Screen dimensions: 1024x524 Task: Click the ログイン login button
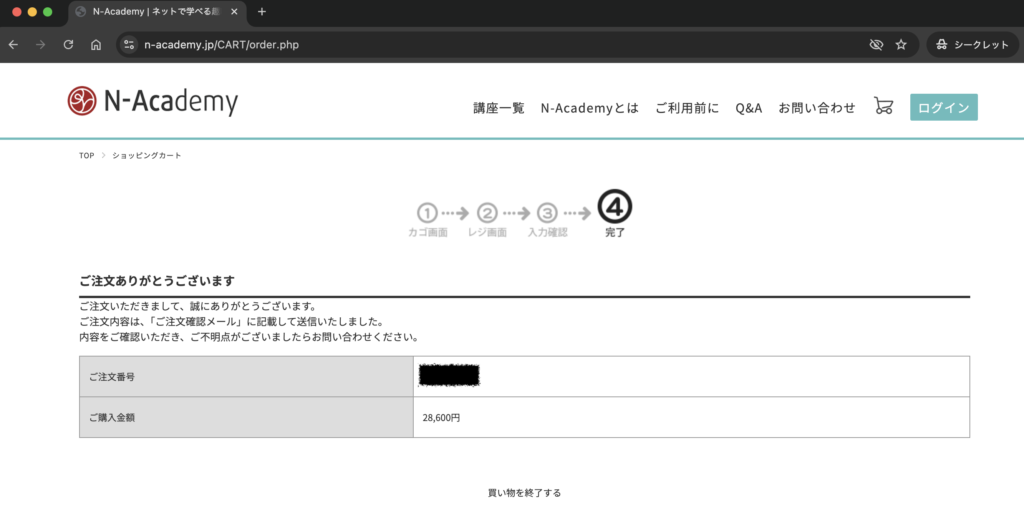(x=943, y=108)
